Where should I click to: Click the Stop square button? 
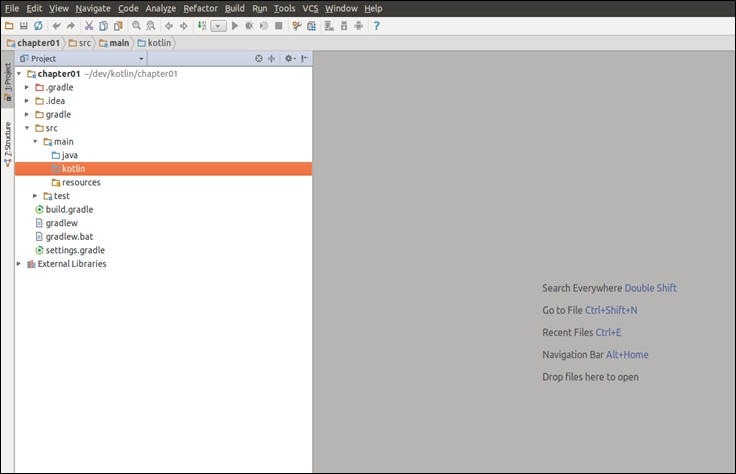click(278, 26)
